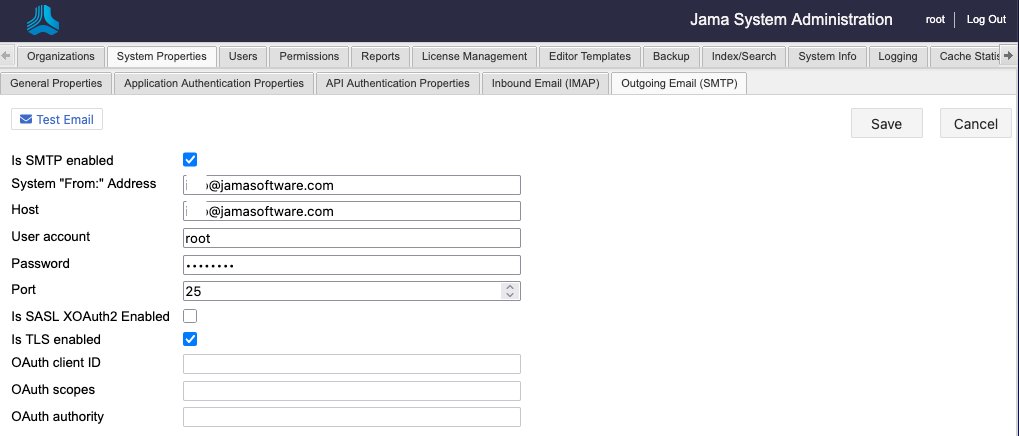
Task: Open the Cache Statistics tab
Action: [x=966, y=57]
